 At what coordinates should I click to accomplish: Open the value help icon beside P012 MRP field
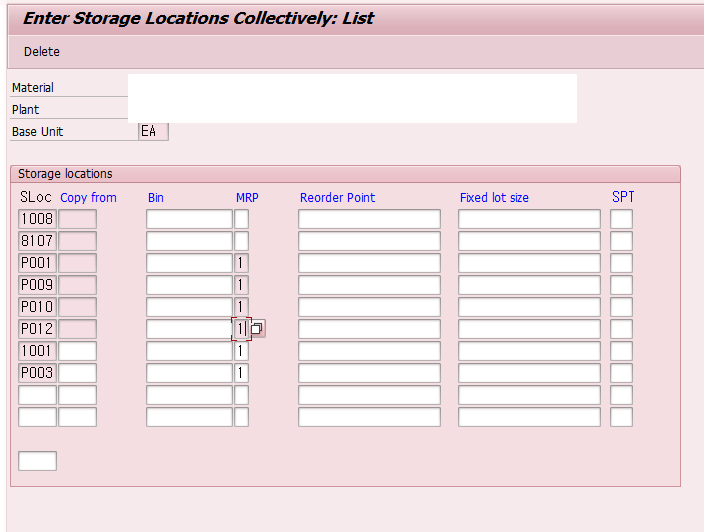[x=257, y=329]
